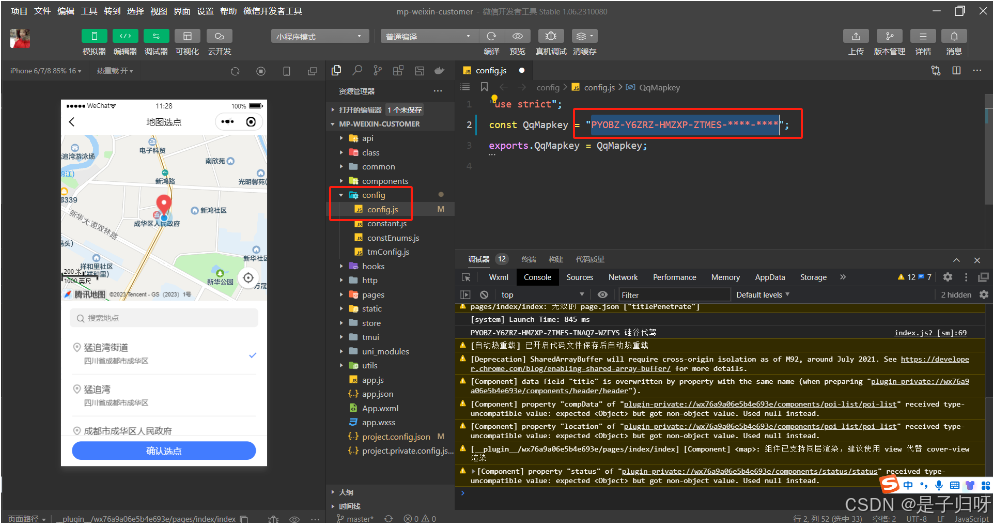Image resolution: width=996 pixels, height=523 pixels.
Task: Open the 小程序模式 mode dropdown
Action: (320, 36)
